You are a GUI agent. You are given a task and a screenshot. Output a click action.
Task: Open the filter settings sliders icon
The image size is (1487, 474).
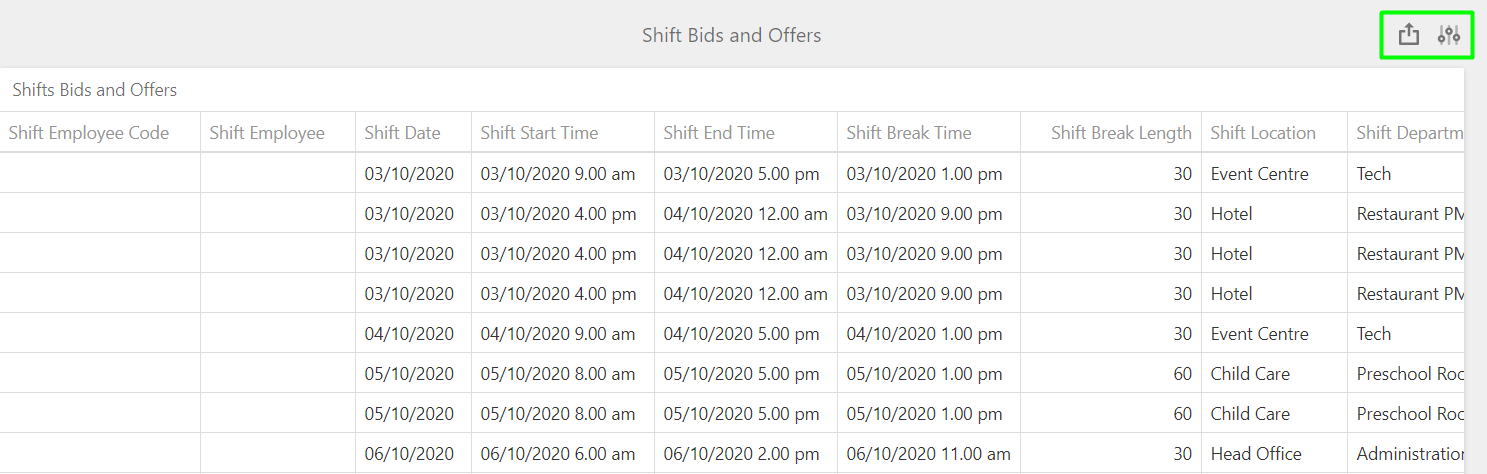[x=1448, y=35]
